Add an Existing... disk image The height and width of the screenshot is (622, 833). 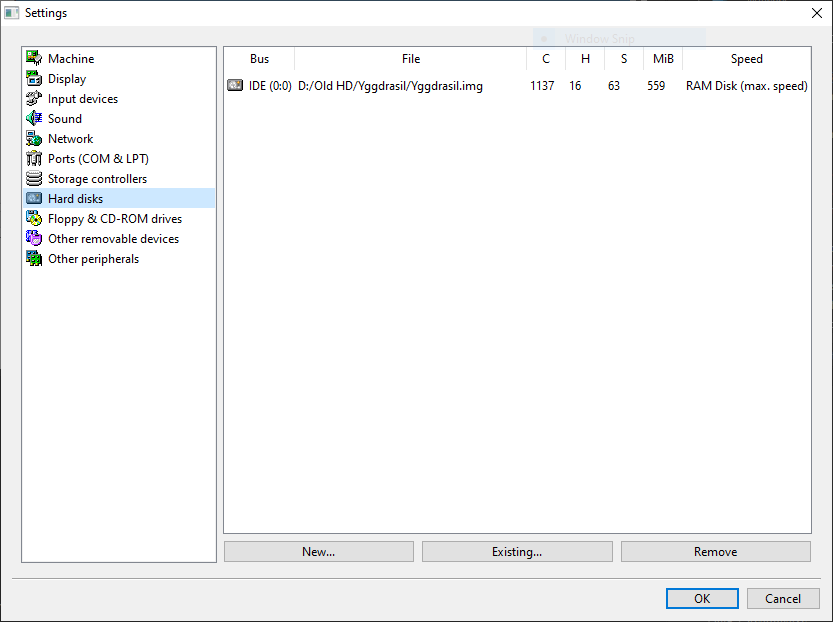point(517,552)
